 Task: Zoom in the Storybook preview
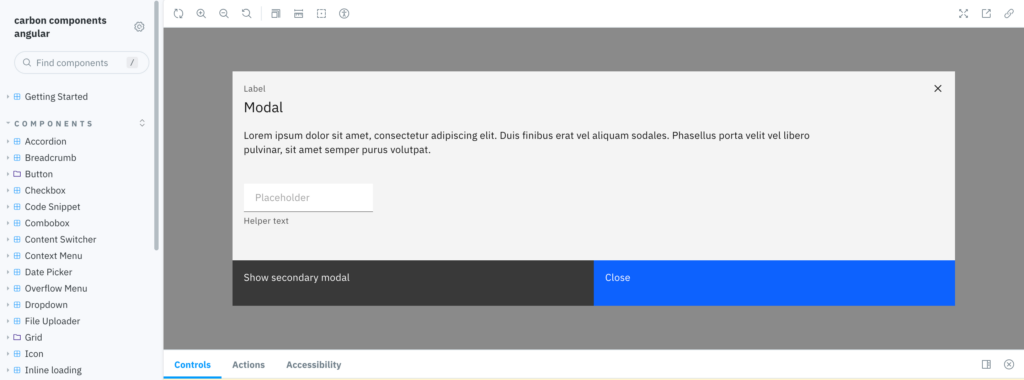(x=201, y=13)
